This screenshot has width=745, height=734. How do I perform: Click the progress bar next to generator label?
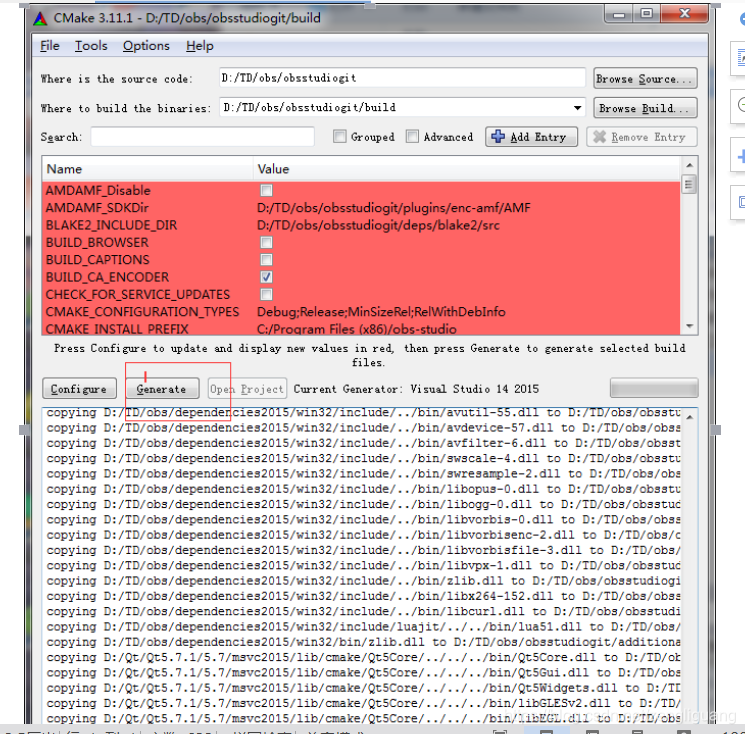click(654, 388)
